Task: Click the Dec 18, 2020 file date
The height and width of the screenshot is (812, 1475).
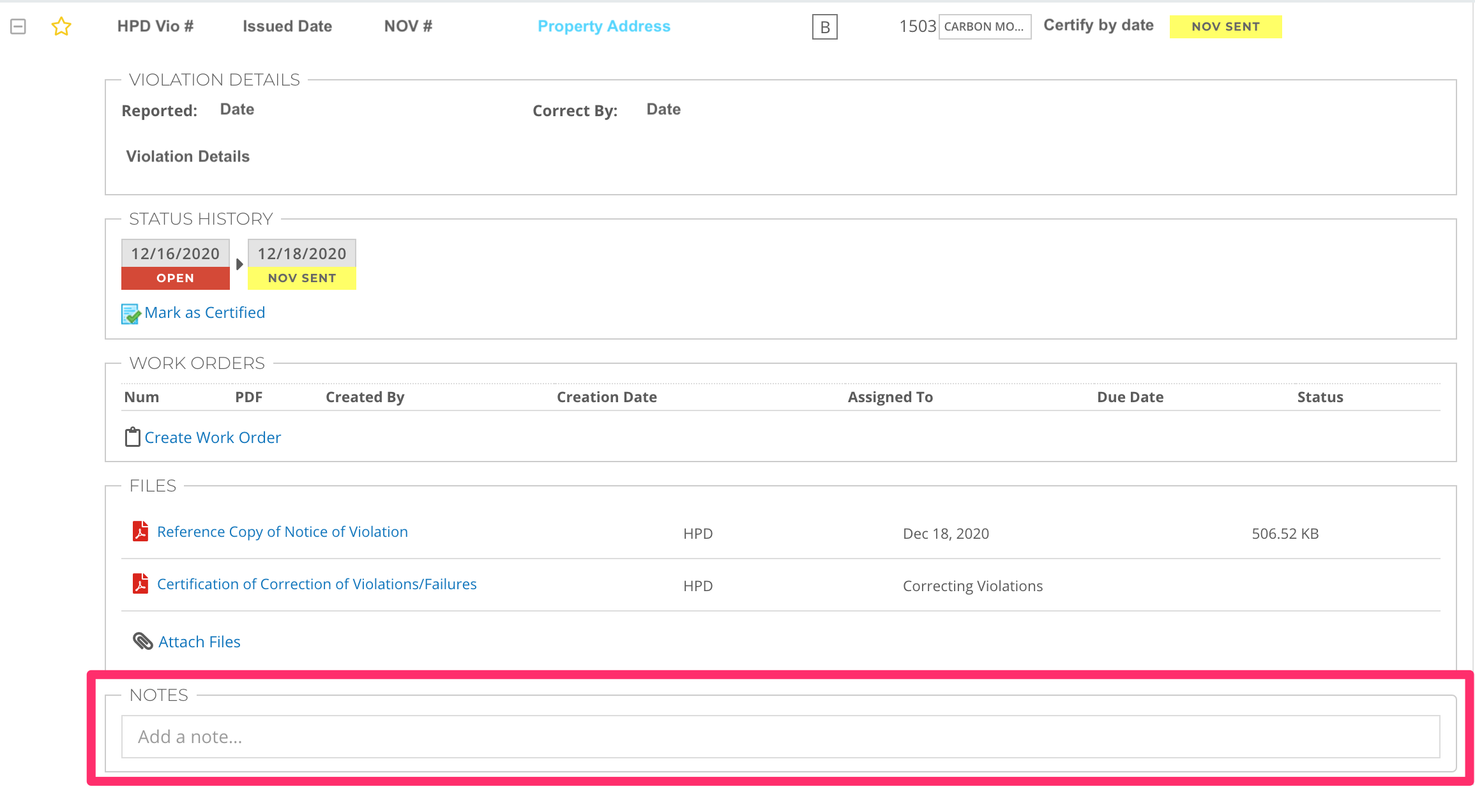Action: (946, 534)
